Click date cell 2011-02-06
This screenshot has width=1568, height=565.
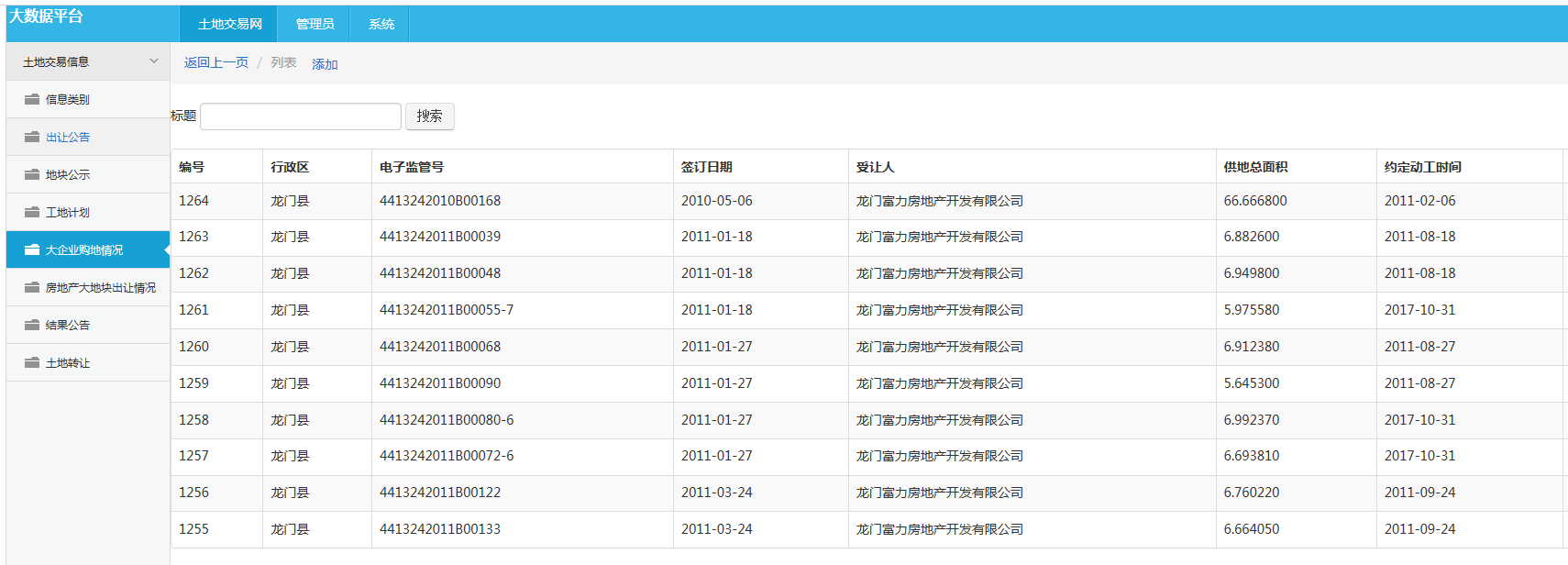click(1420, 201)
